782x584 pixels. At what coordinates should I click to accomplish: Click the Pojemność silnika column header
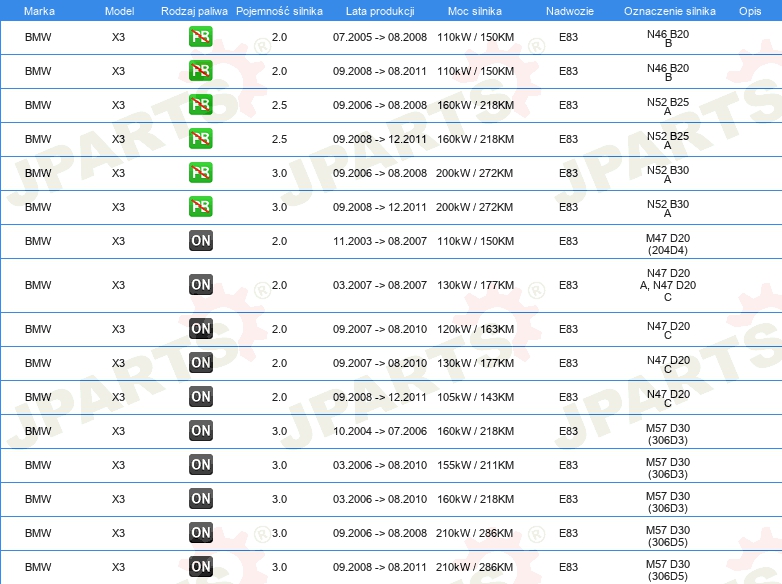279,11
